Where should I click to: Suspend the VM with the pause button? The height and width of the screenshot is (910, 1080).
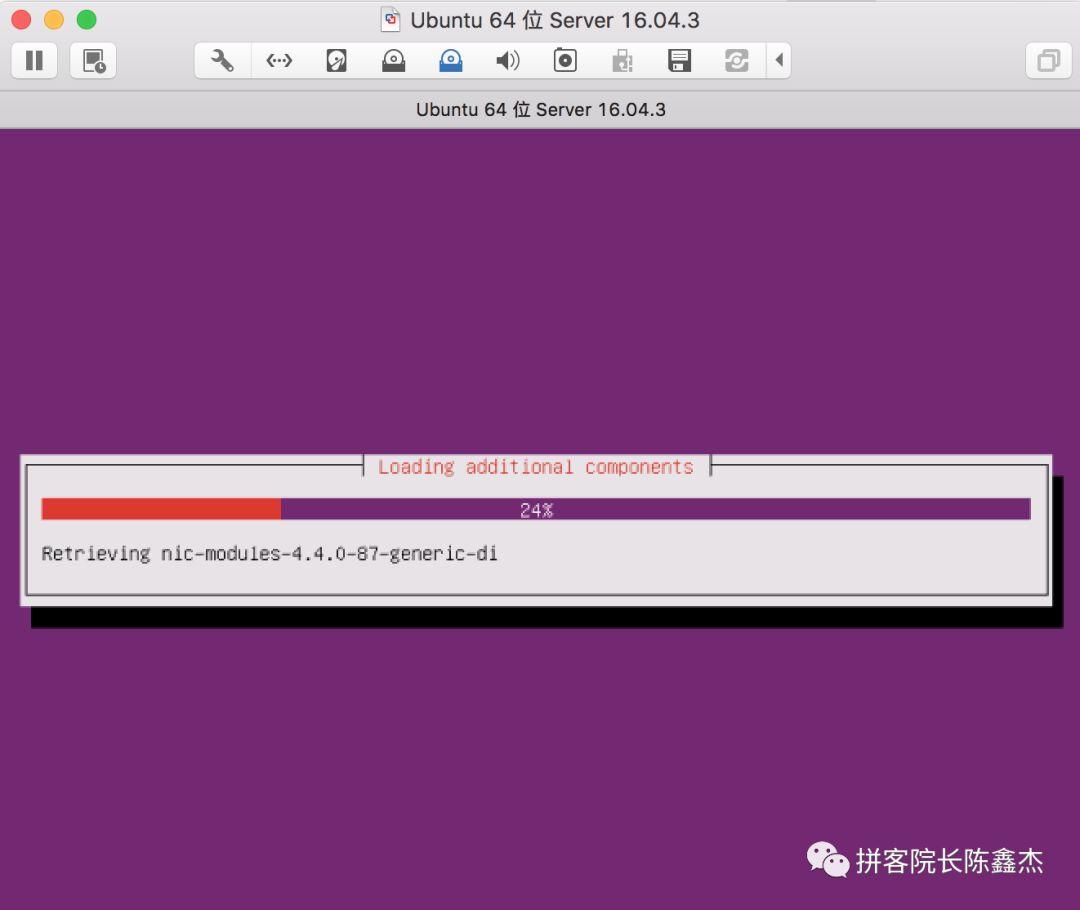(x=33, y=60)
